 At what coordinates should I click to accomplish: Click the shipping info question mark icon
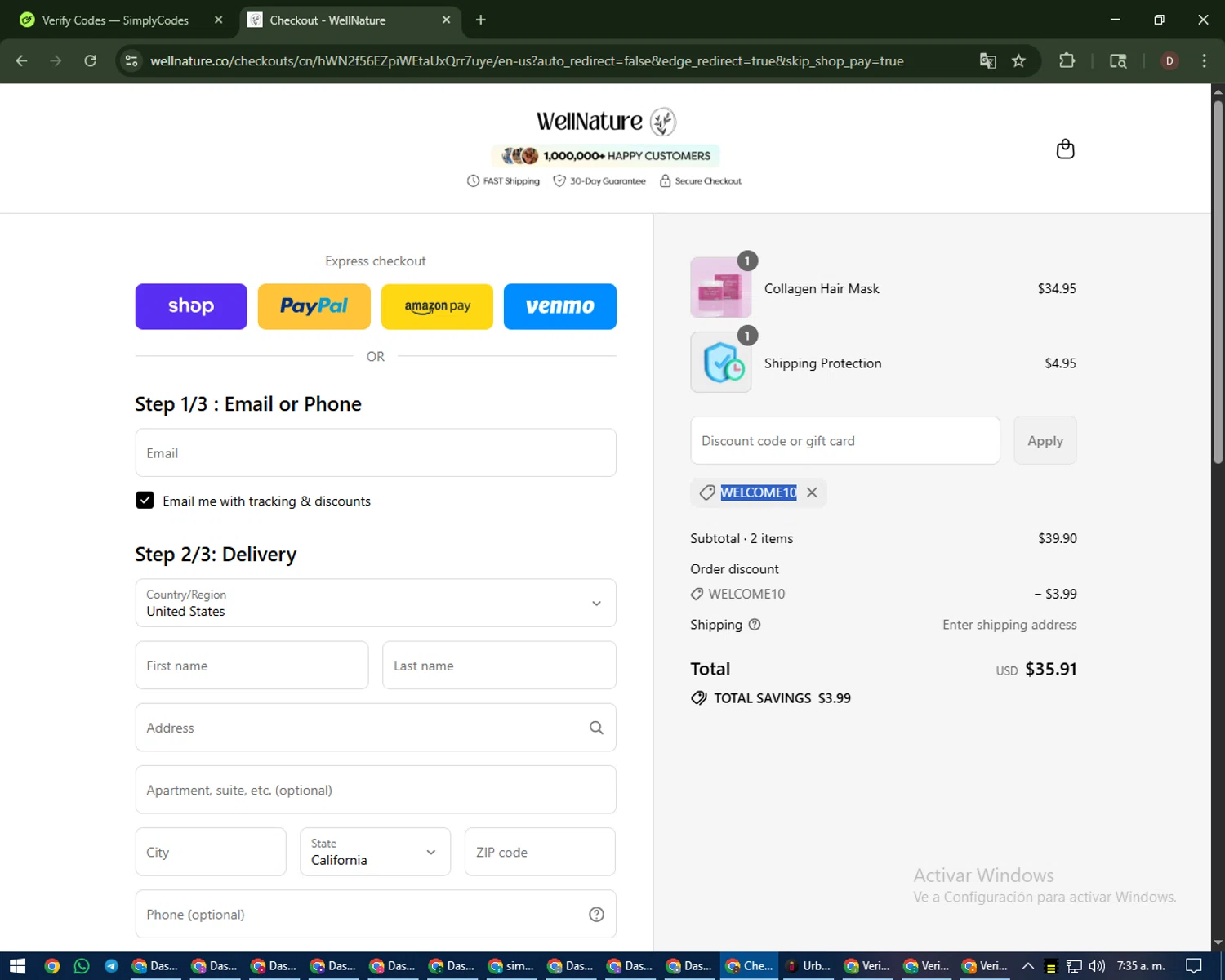pos(755,625)
